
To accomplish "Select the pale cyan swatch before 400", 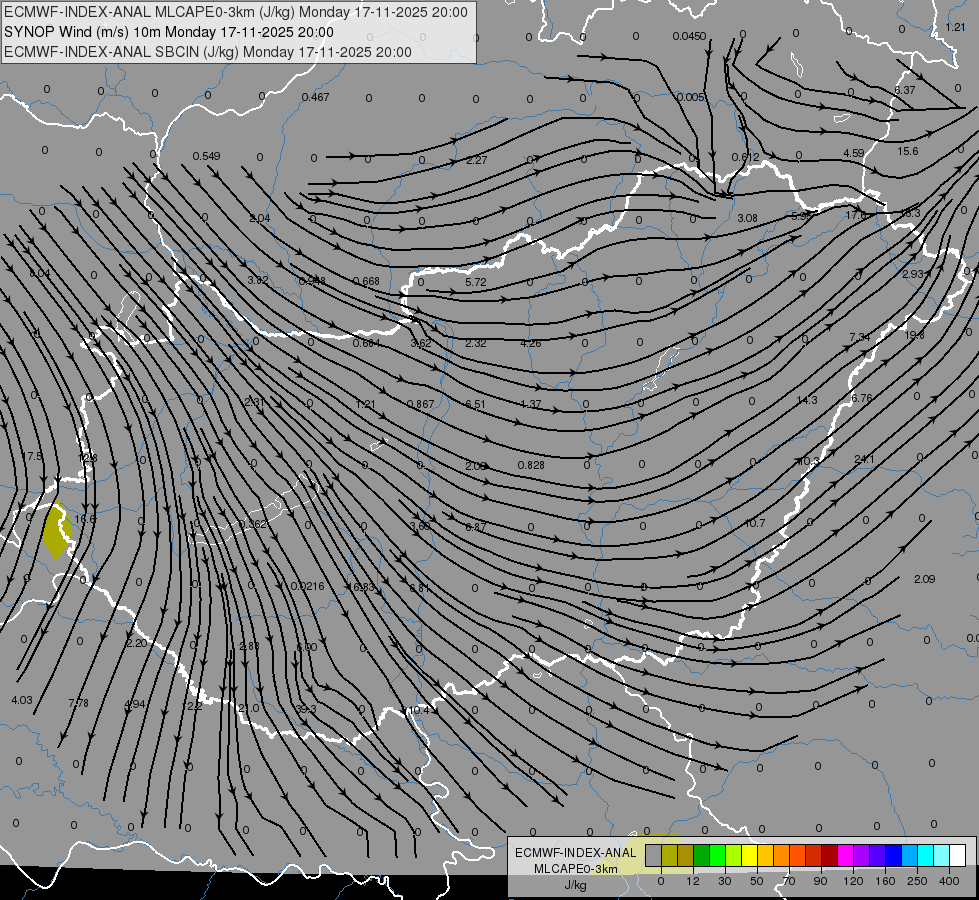I will (x=942, y=855).
